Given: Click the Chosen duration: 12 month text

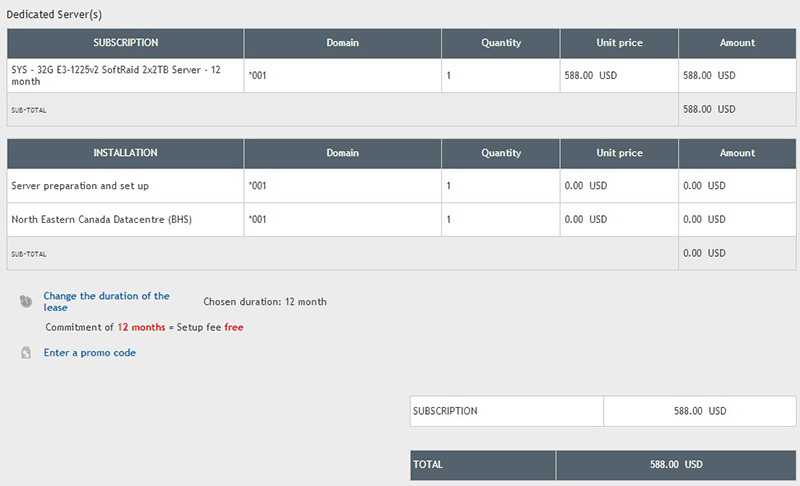Looking at the screenshot, I should click(265, 301).
